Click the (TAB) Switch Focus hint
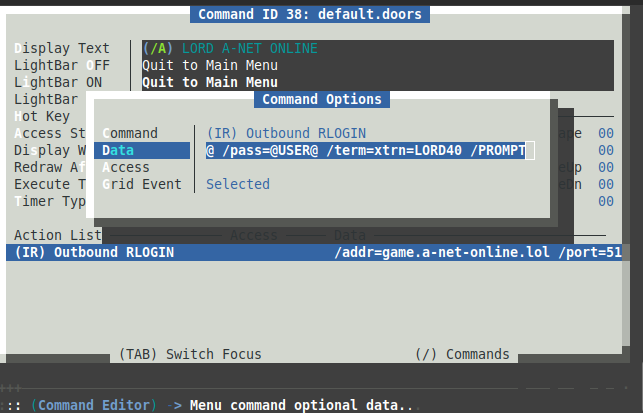 tap(190, 354)
